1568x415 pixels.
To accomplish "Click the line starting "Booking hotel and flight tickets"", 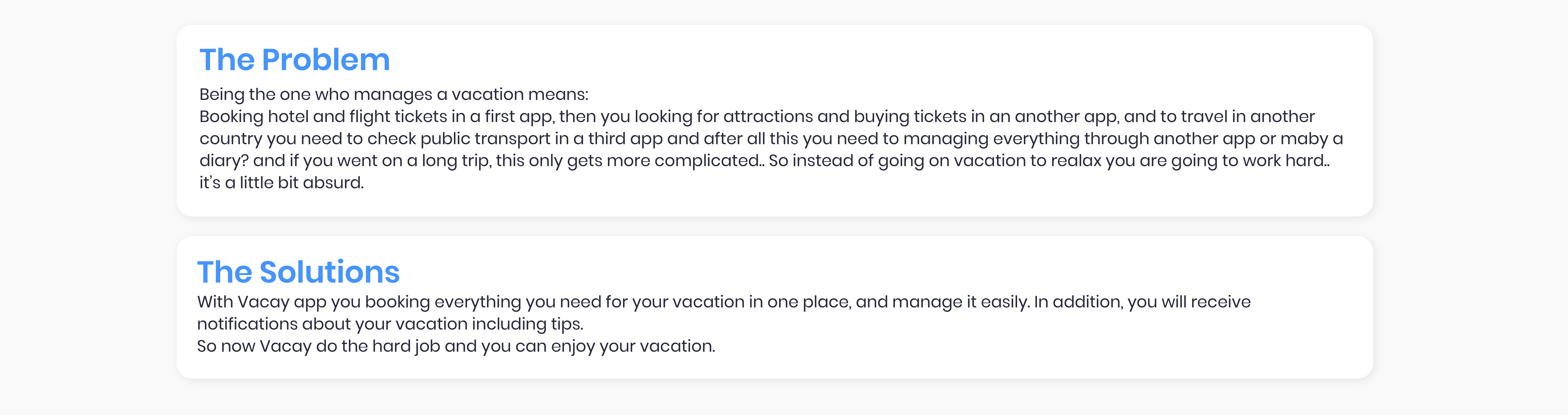I will (757, 116).
